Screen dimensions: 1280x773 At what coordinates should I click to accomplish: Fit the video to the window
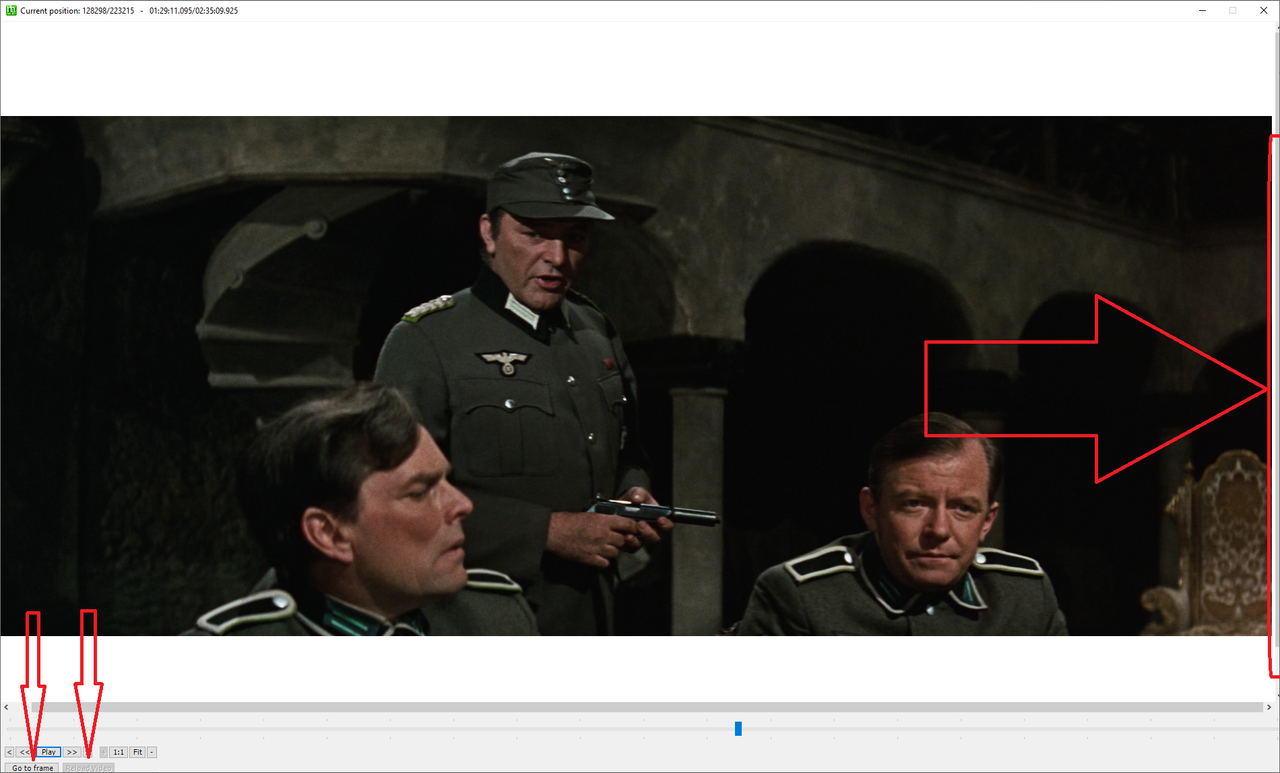click(137, 752)
